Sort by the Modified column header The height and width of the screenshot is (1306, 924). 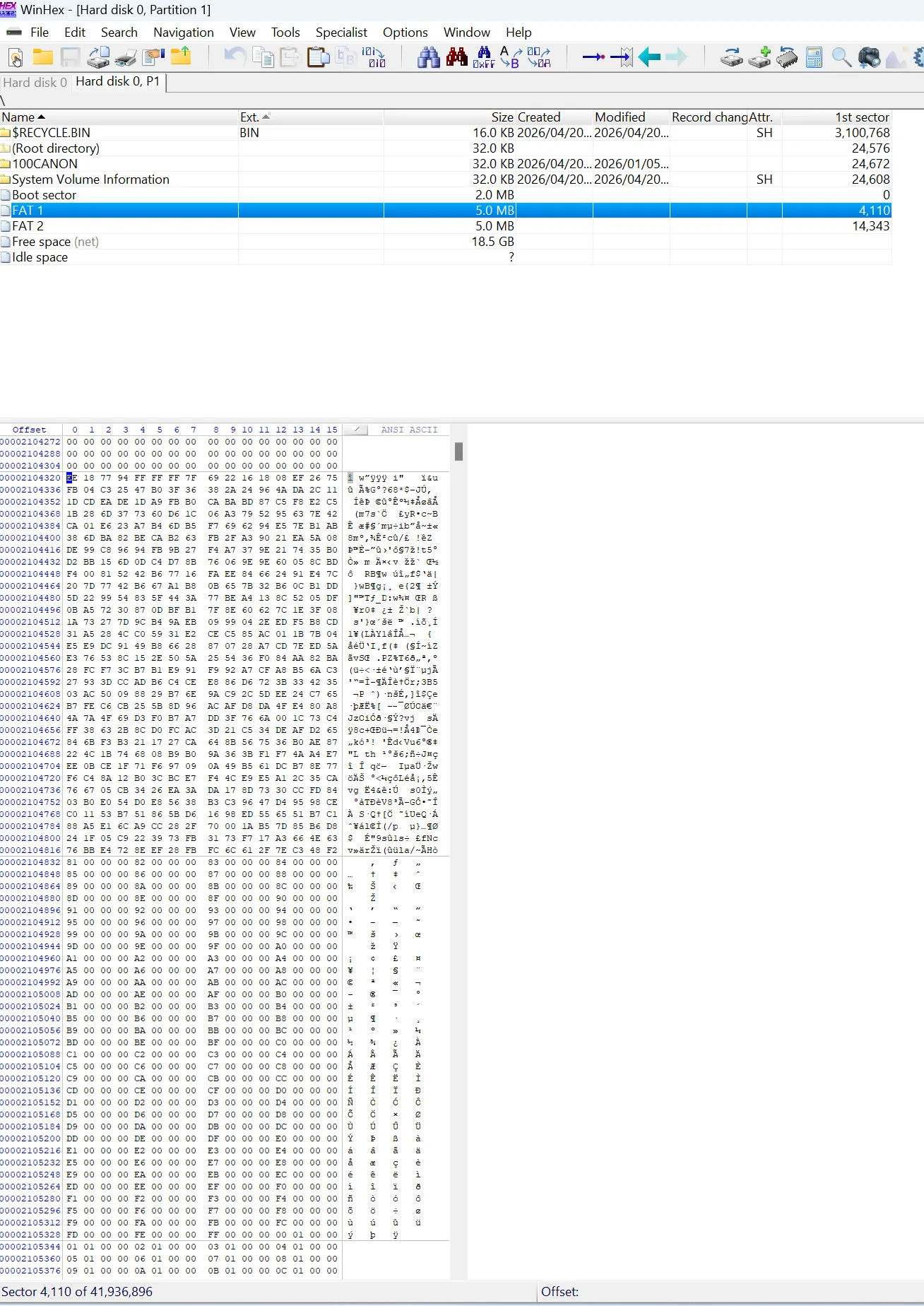tap(631, 117)
